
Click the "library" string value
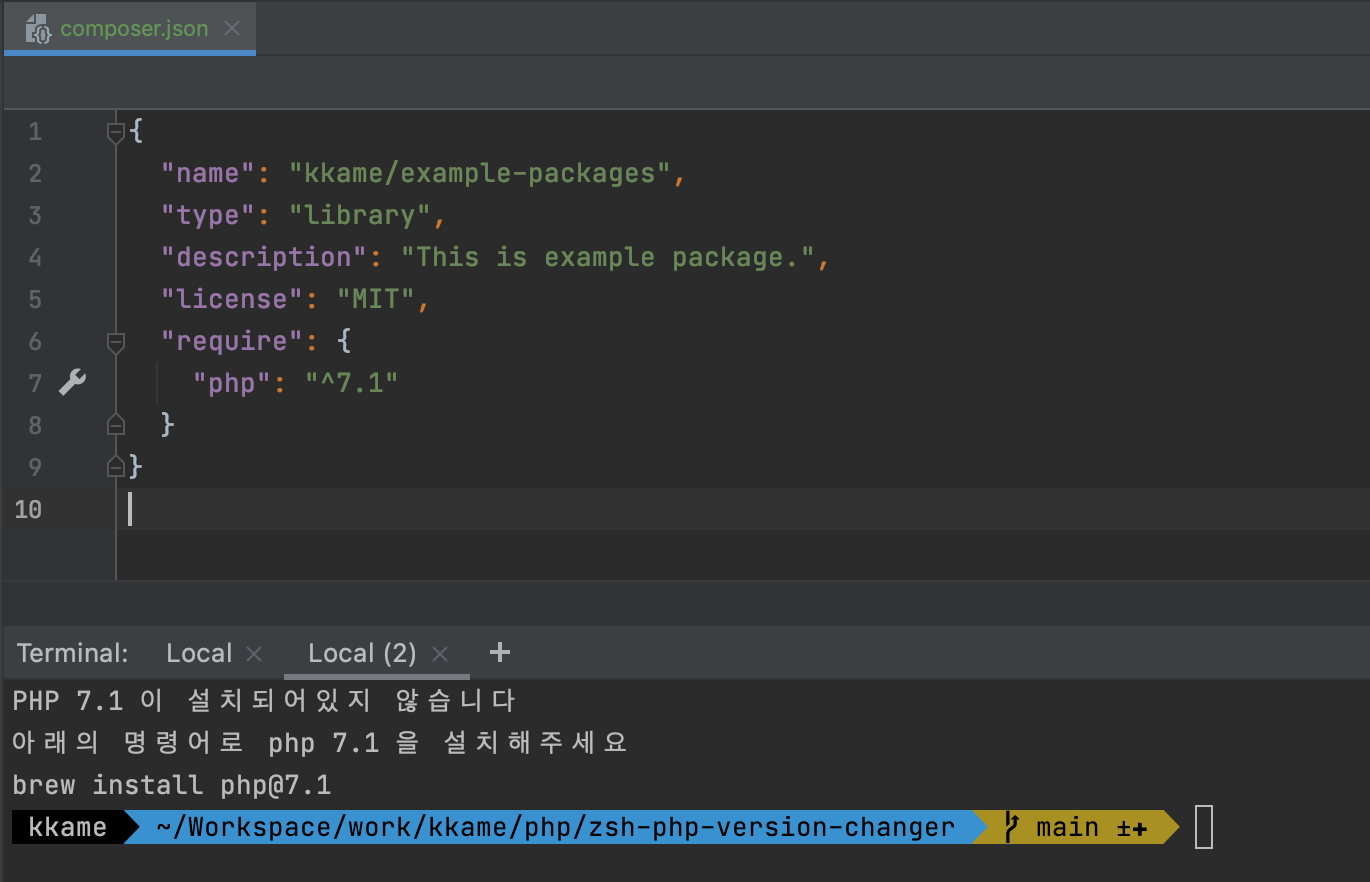coord(360,215)
